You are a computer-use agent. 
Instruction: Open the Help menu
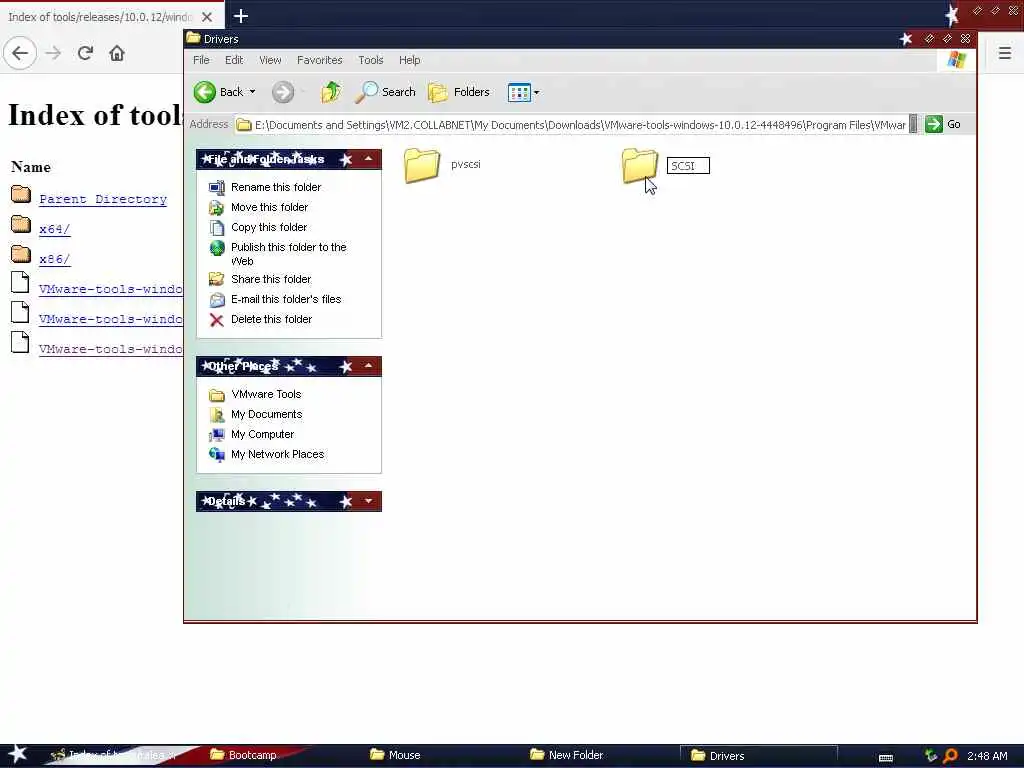(x=409, y=60)
